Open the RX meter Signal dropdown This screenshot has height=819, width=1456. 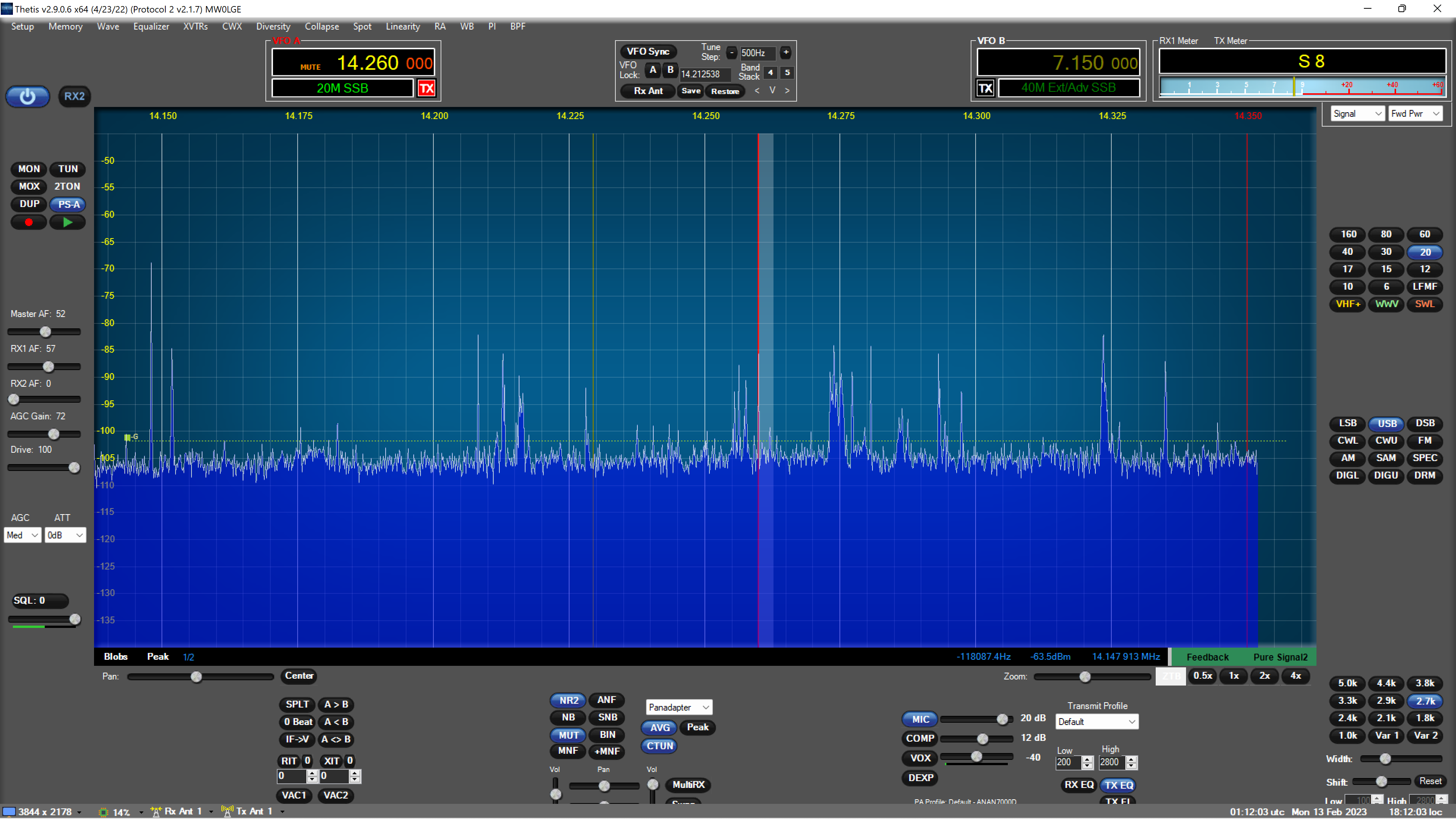(1357, 114)
